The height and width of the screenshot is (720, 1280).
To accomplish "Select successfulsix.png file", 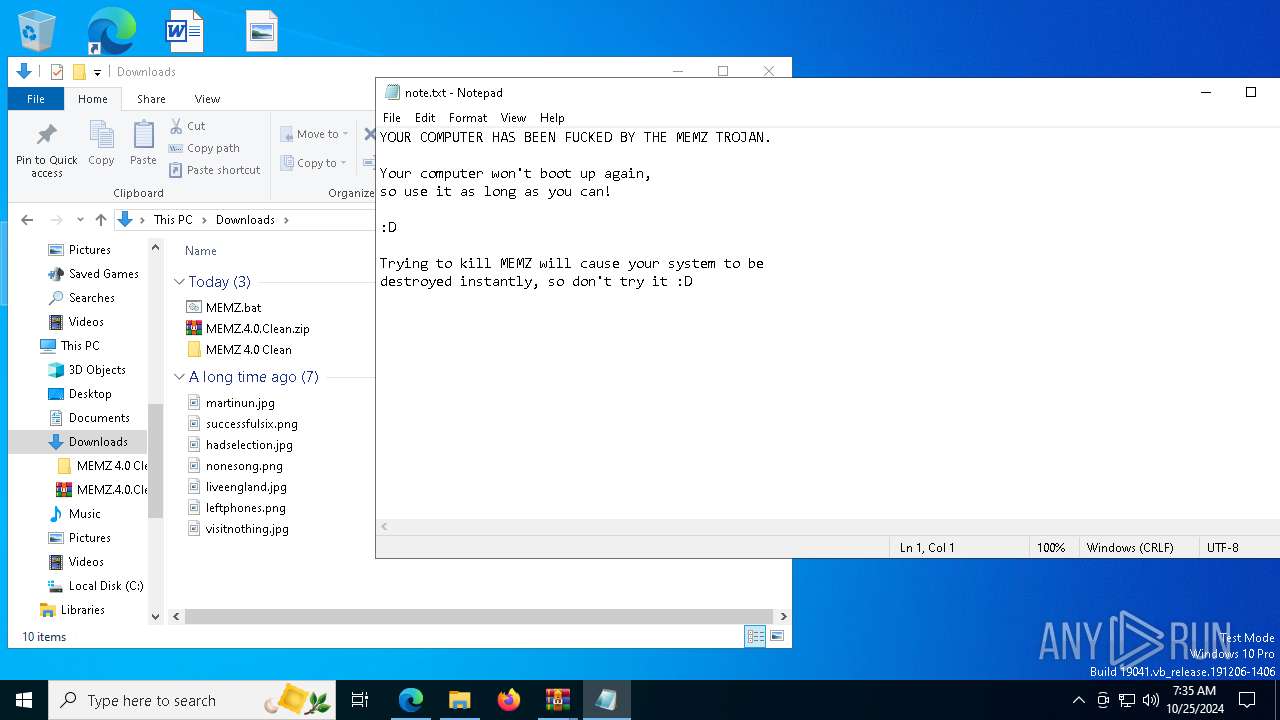I will pos(251,424).
